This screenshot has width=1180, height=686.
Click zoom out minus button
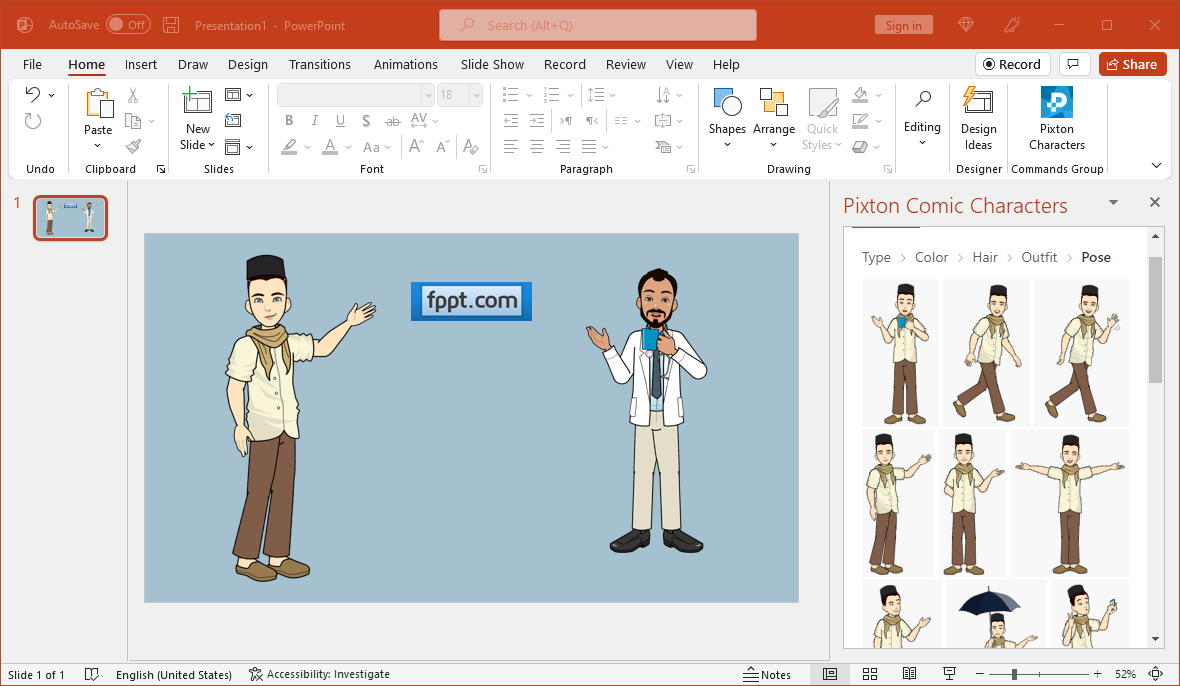click(x=979, y=674)
